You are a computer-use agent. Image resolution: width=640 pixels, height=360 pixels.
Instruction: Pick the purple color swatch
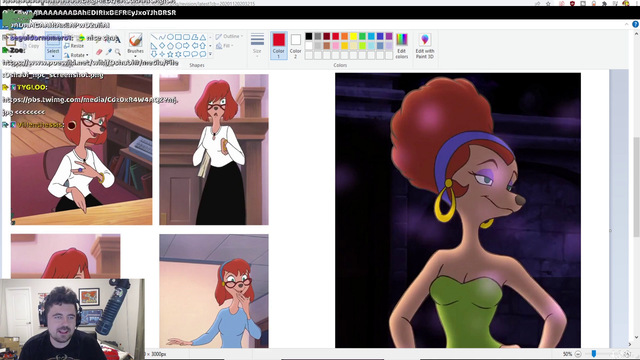[x=389, y=36]
